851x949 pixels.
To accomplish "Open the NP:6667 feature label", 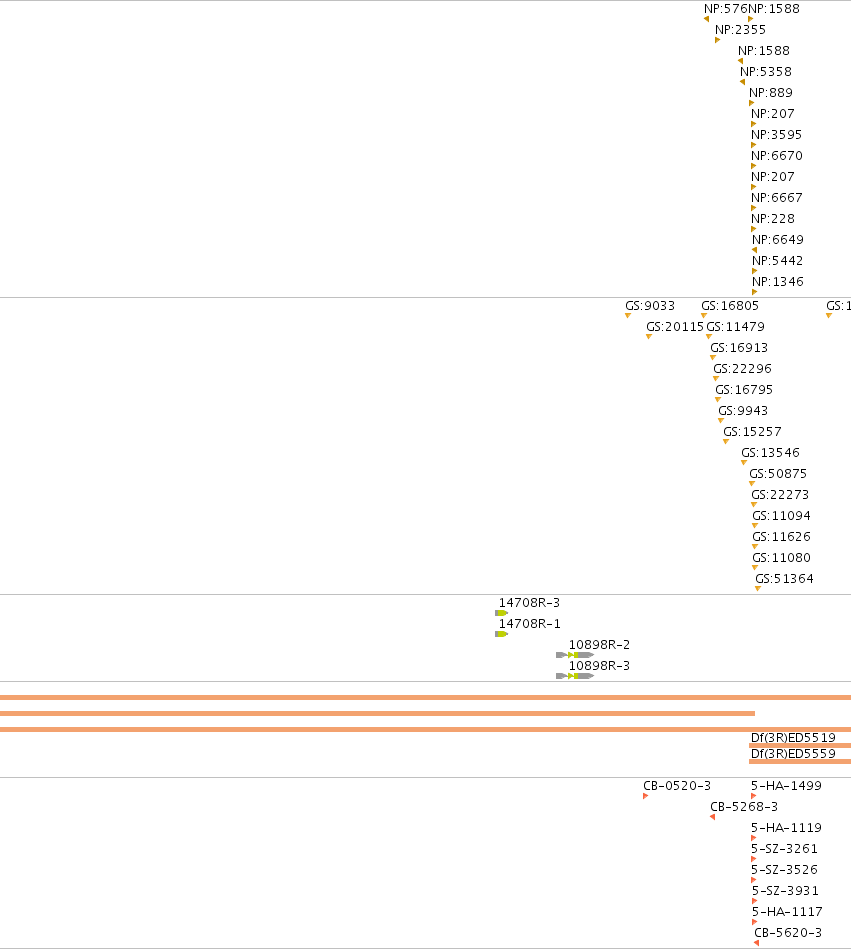I will pyautogui.click(x=777, y=197).
